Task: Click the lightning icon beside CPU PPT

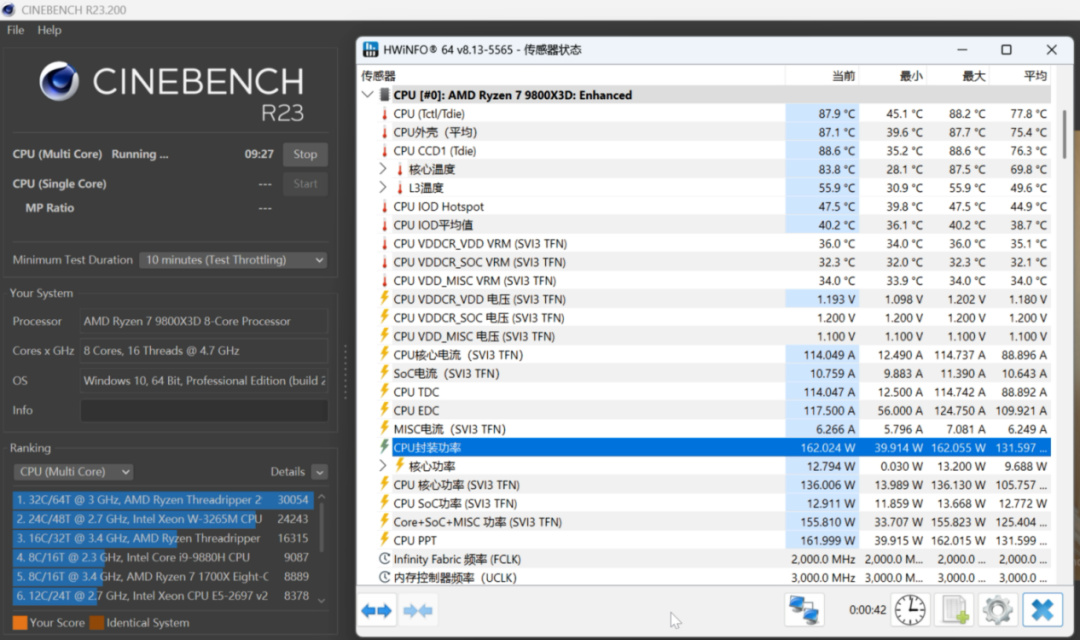Action: click(384, 540)
